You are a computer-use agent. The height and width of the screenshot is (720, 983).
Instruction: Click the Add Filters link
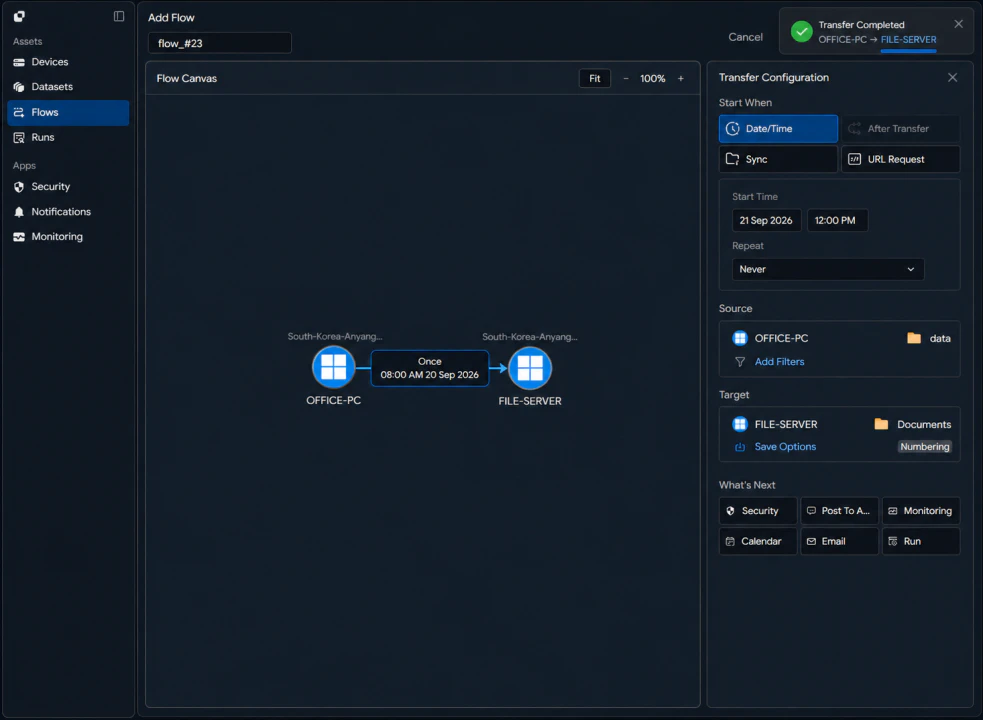pyautogui.click(x=779, y=361)
